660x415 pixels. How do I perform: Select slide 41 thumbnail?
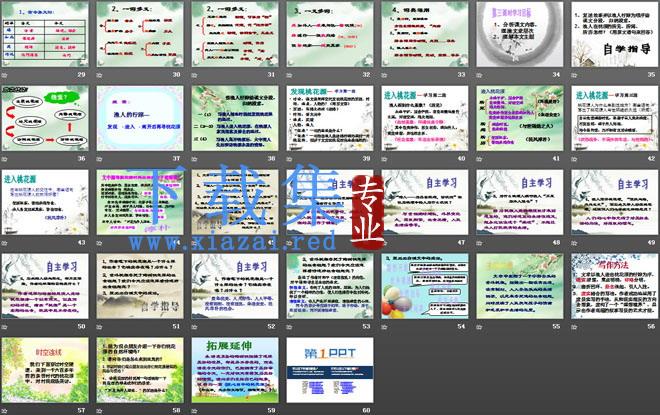click(x=520, y=118)
